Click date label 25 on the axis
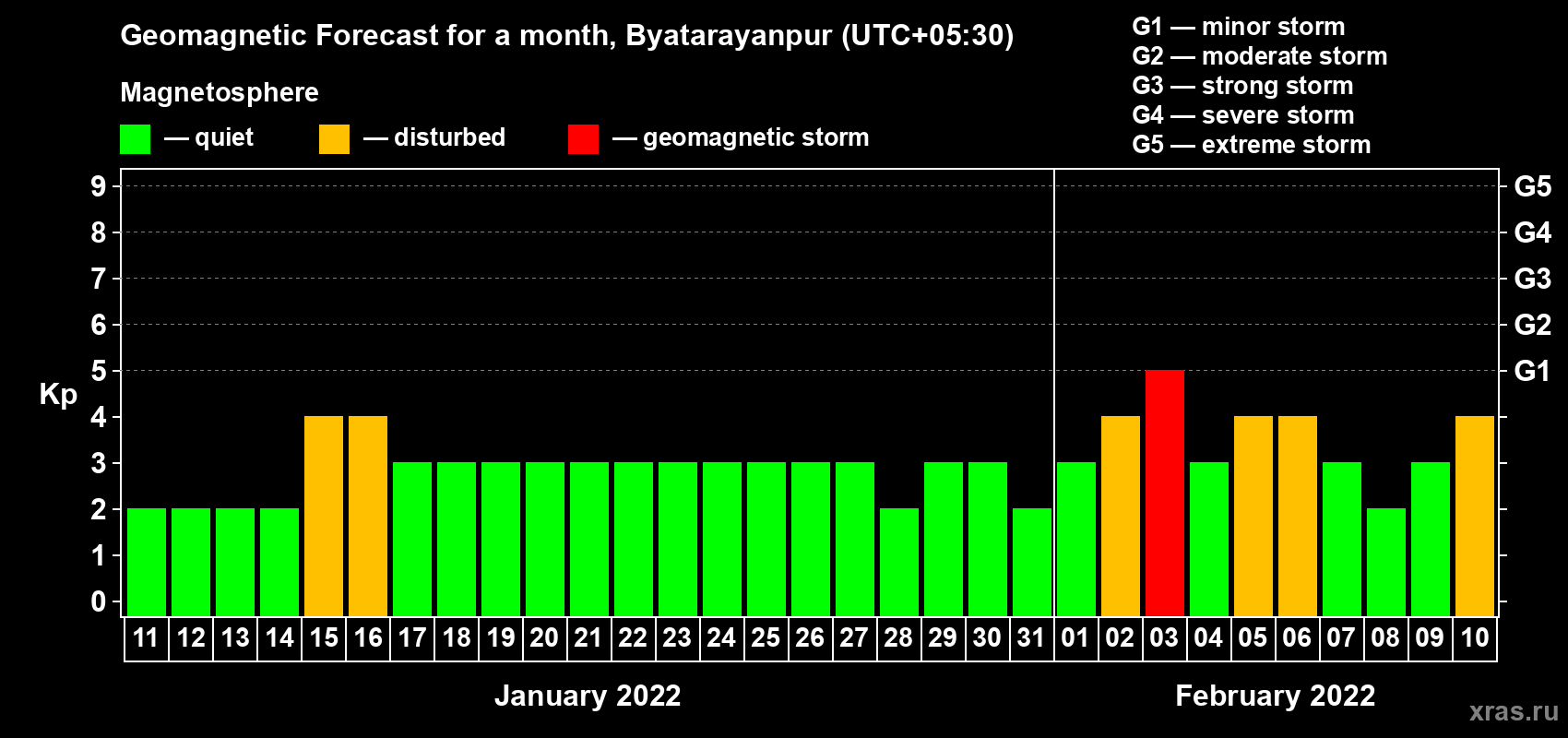The height and width of the screenshot is (738, 1568). click(x=766, y=638)
